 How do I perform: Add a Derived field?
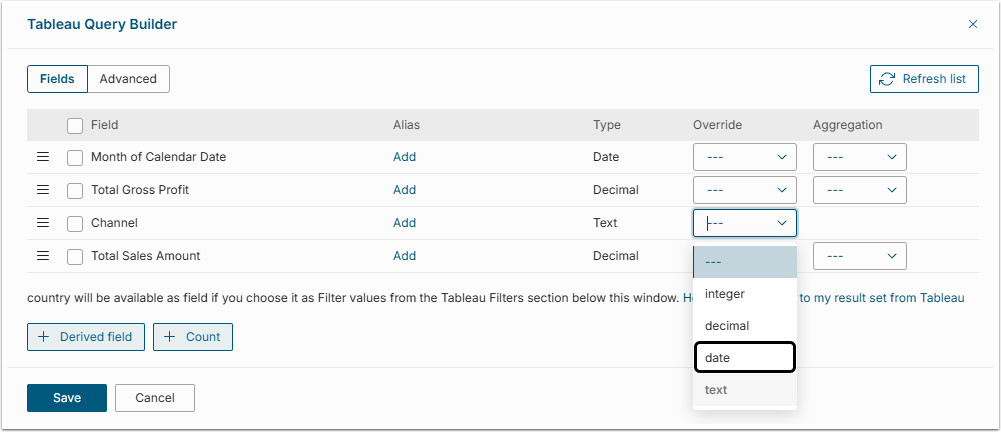[86, 337]
